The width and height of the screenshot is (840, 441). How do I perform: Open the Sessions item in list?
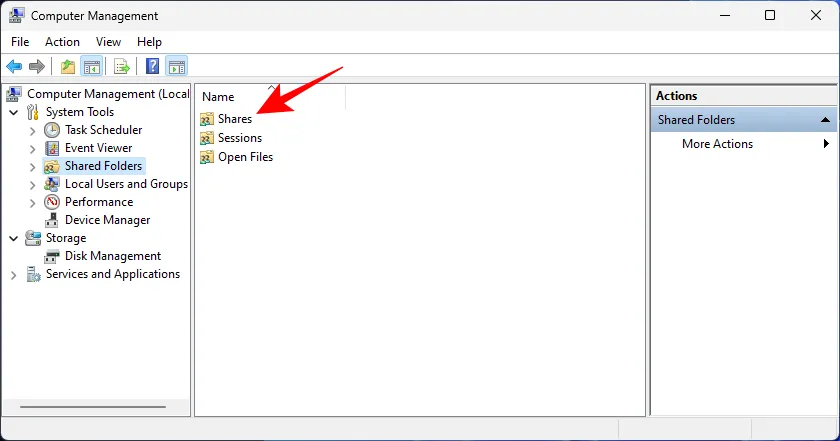239,138
